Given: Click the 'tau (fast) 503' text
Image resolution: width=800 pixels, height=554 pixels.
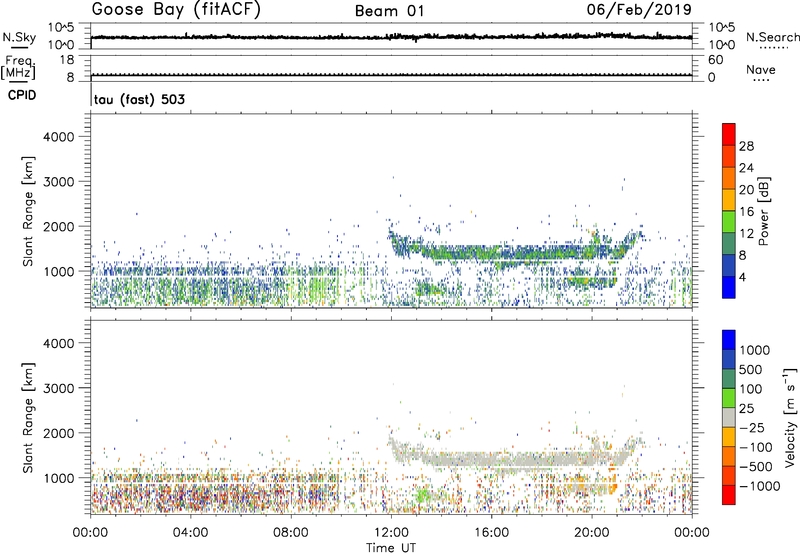Looking at the screenshot, I should tap(139, 99).
